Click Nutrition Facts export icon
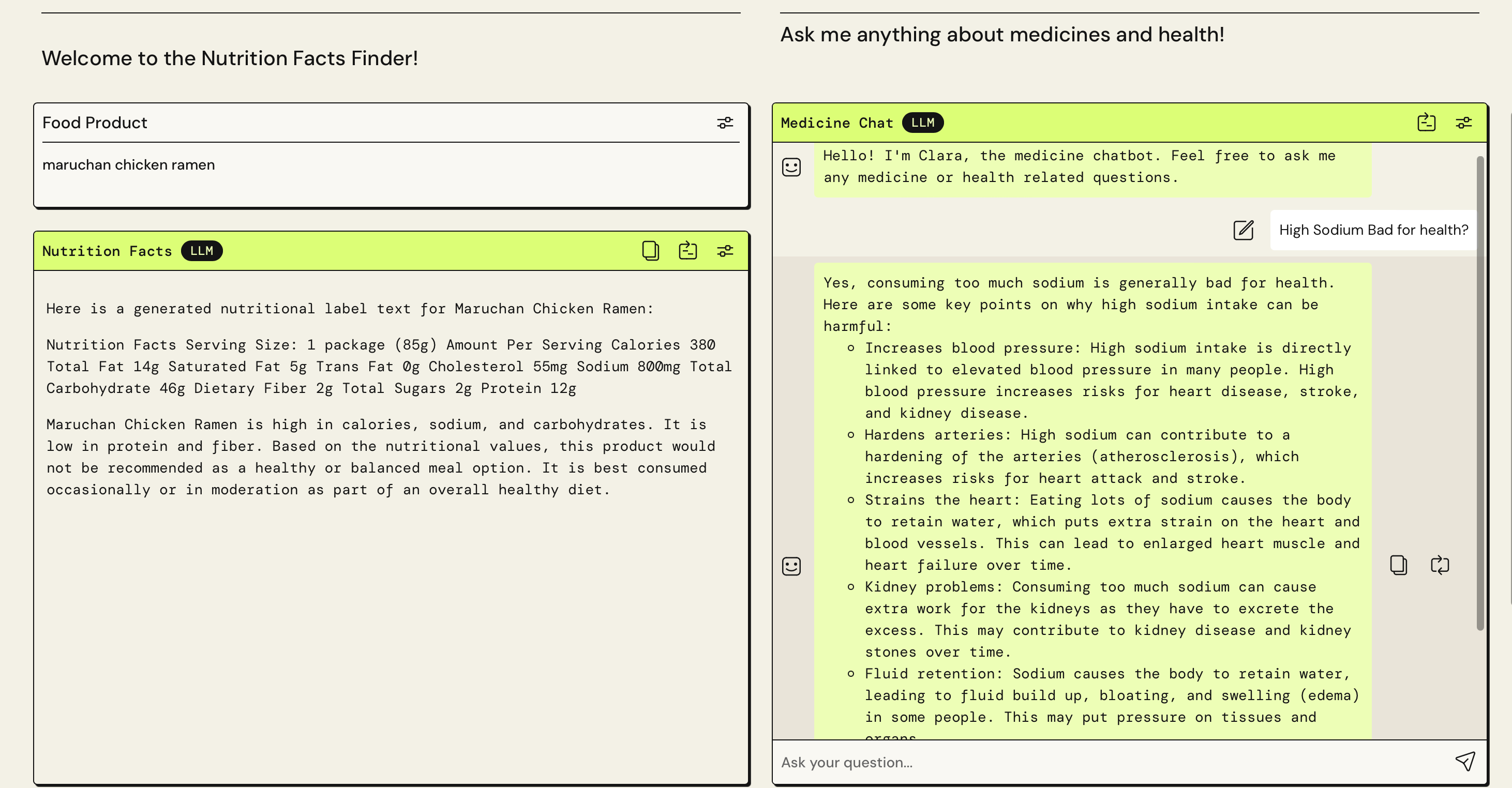Screen dimensions: 1512x788 688,251
